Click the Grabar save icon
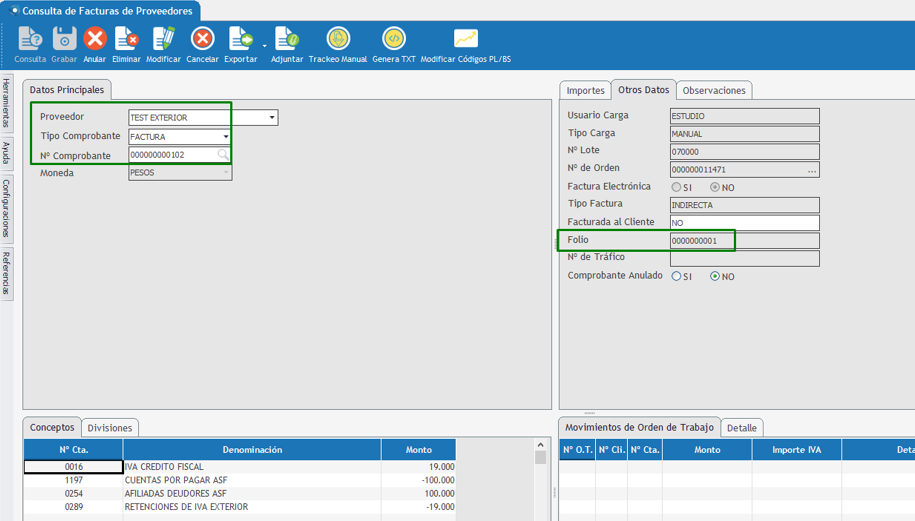 (64, 40)
